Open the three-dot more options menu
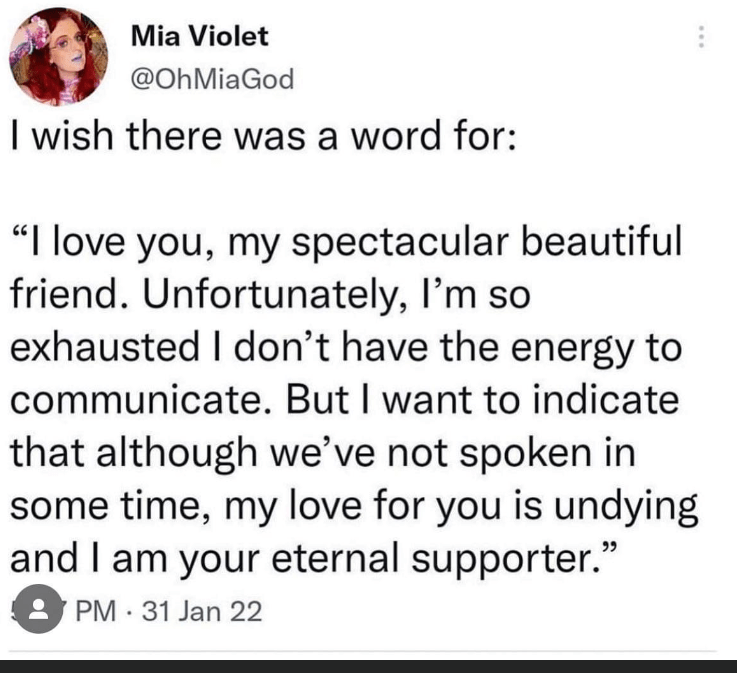This screenshot has width=737, height=673. click(702, 37)
